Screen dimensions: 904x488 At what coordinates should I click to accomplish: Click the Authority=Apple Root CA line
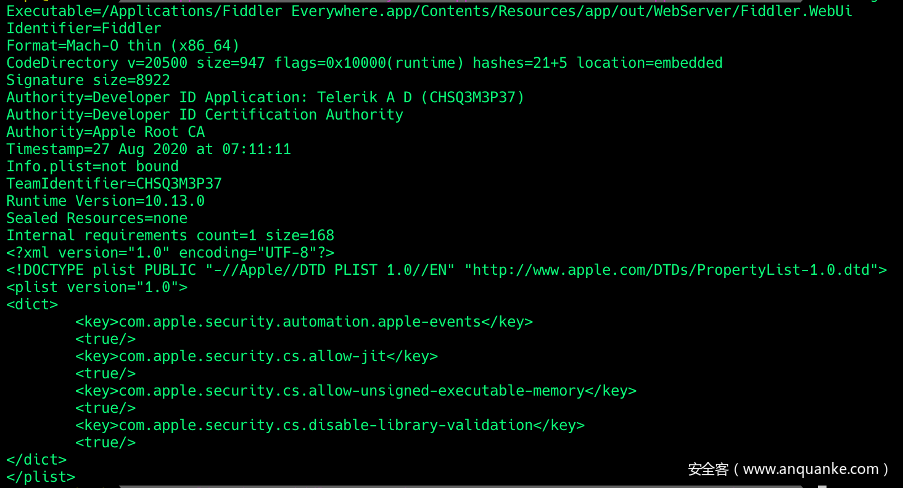(x=105, y=132)
